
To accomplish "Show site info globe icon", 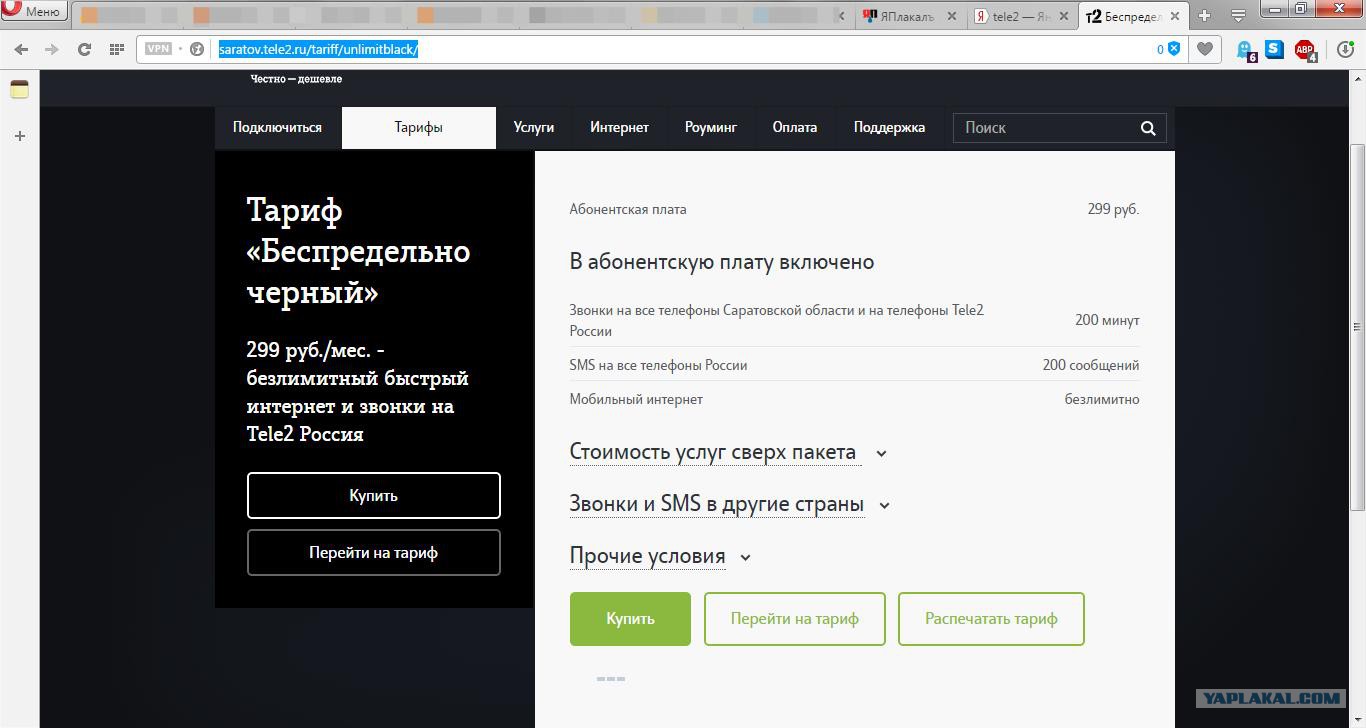I will (x=197, y=49).
